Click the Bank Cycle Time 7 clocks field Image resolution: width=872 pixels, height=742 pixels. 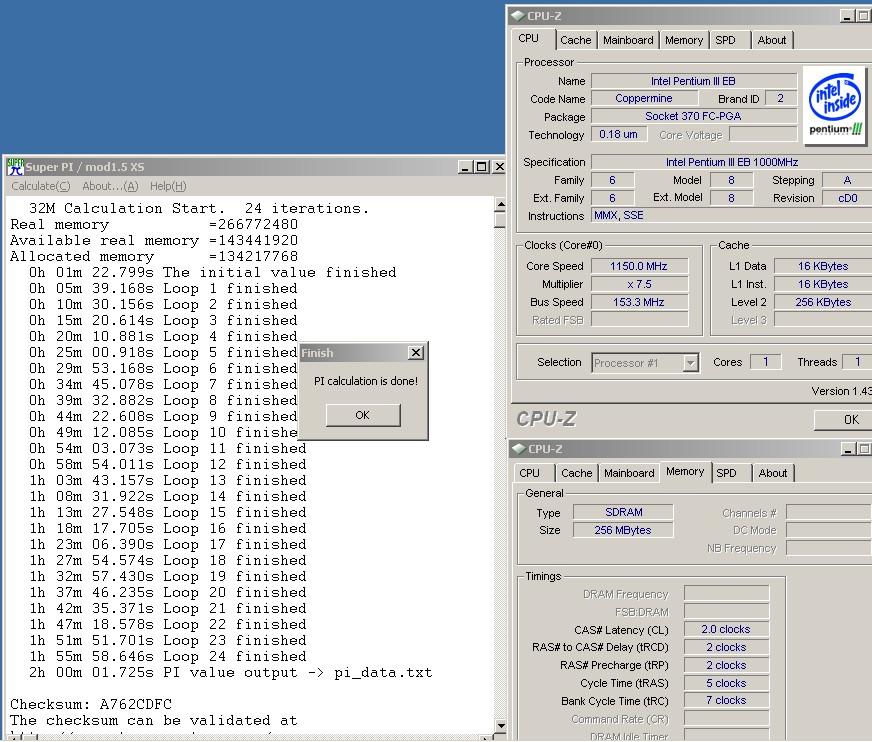coord(726,700)
